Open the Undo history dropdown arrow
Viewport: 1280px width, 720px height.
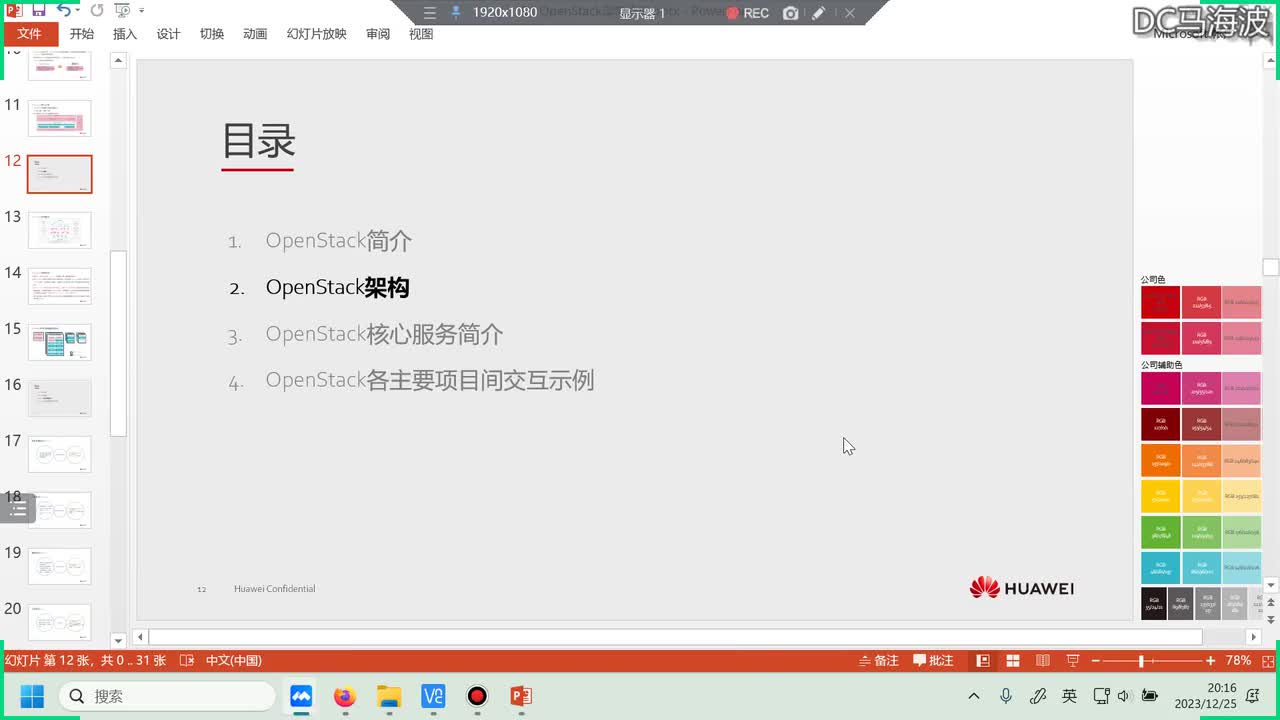(78, 11)
